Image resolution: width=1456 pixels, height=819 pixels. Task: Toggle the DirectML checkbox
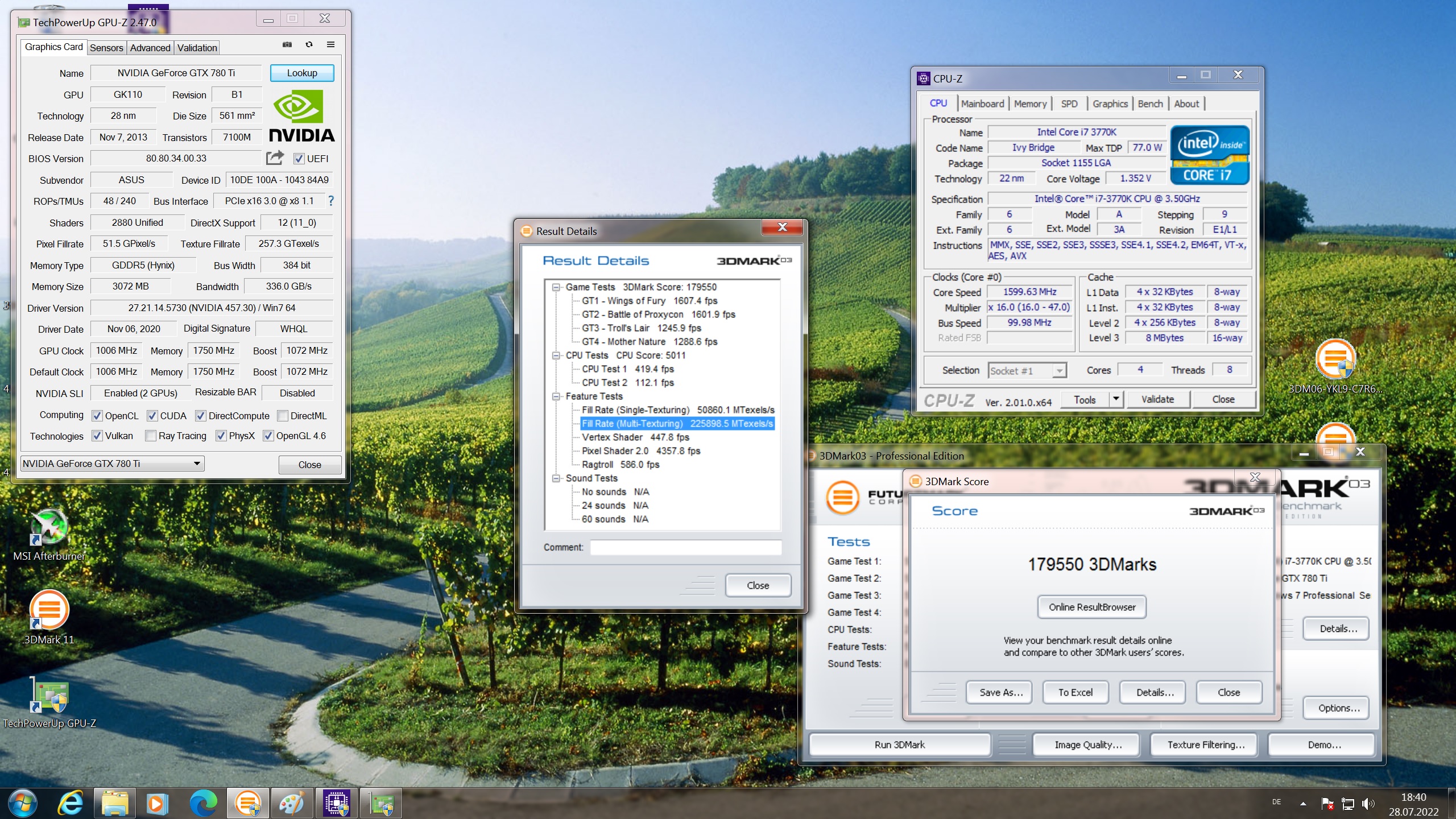(x=283, y=416)
